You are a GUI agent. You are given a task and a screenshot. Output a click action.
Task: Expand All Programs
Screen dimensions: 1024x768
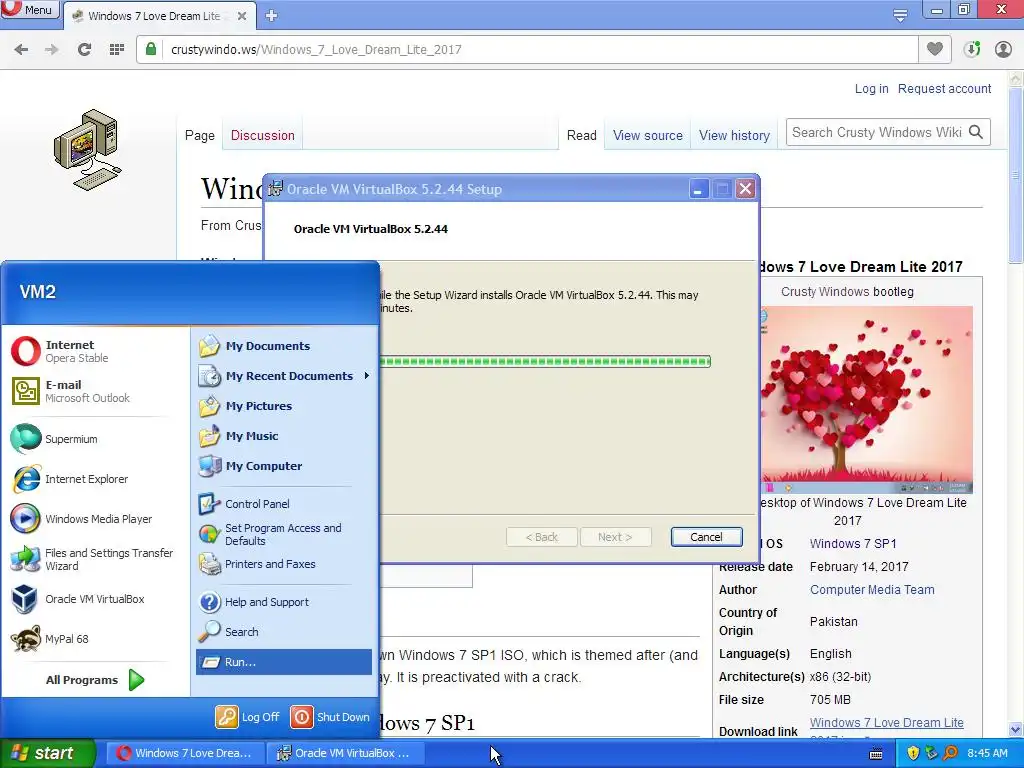pos(95,680)
